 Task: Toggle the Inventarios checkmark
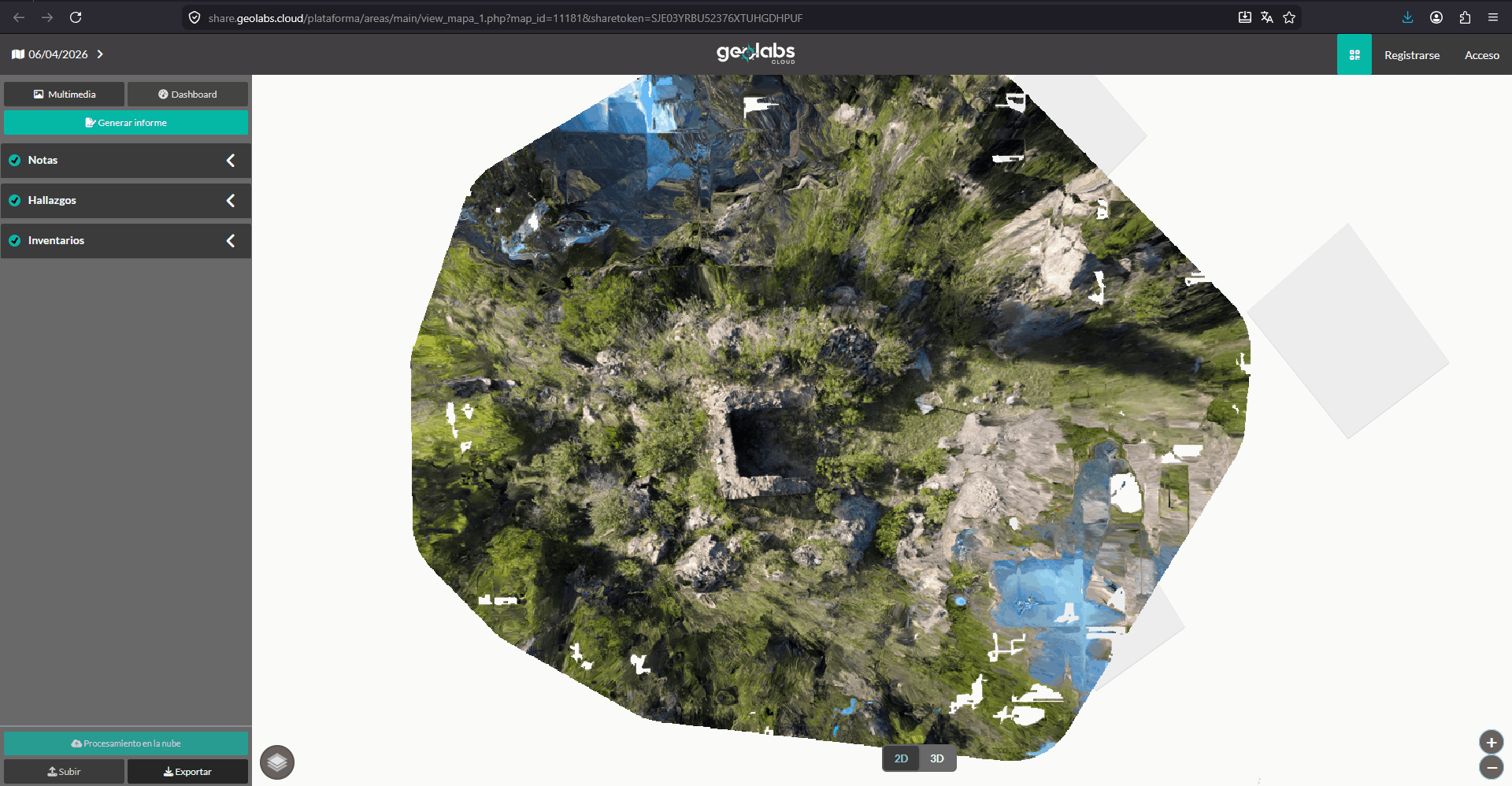click(x=14, y=241)
